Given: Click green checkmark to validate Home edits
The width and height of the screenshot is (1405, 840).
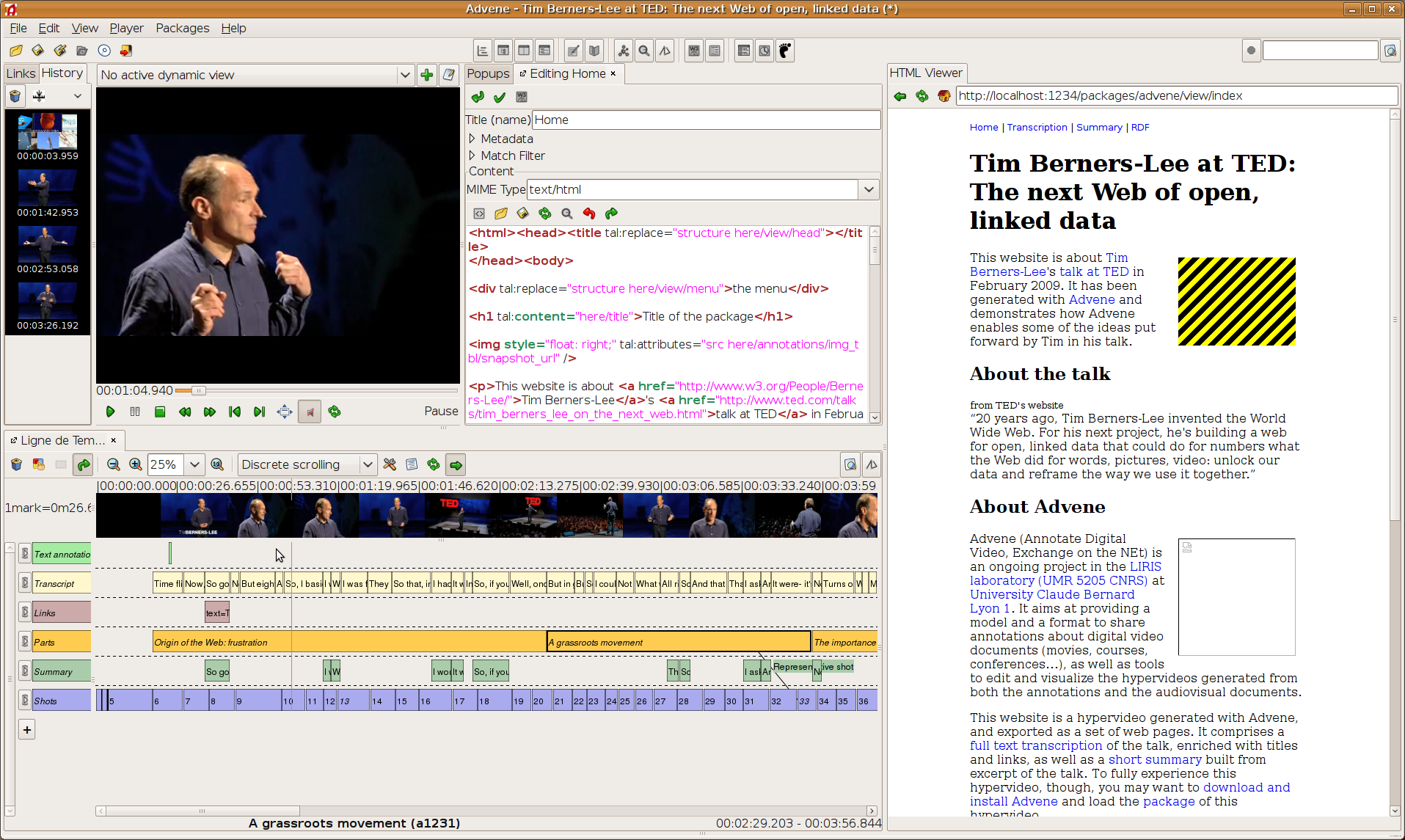Looking at the screenshot, I should 500,97.
